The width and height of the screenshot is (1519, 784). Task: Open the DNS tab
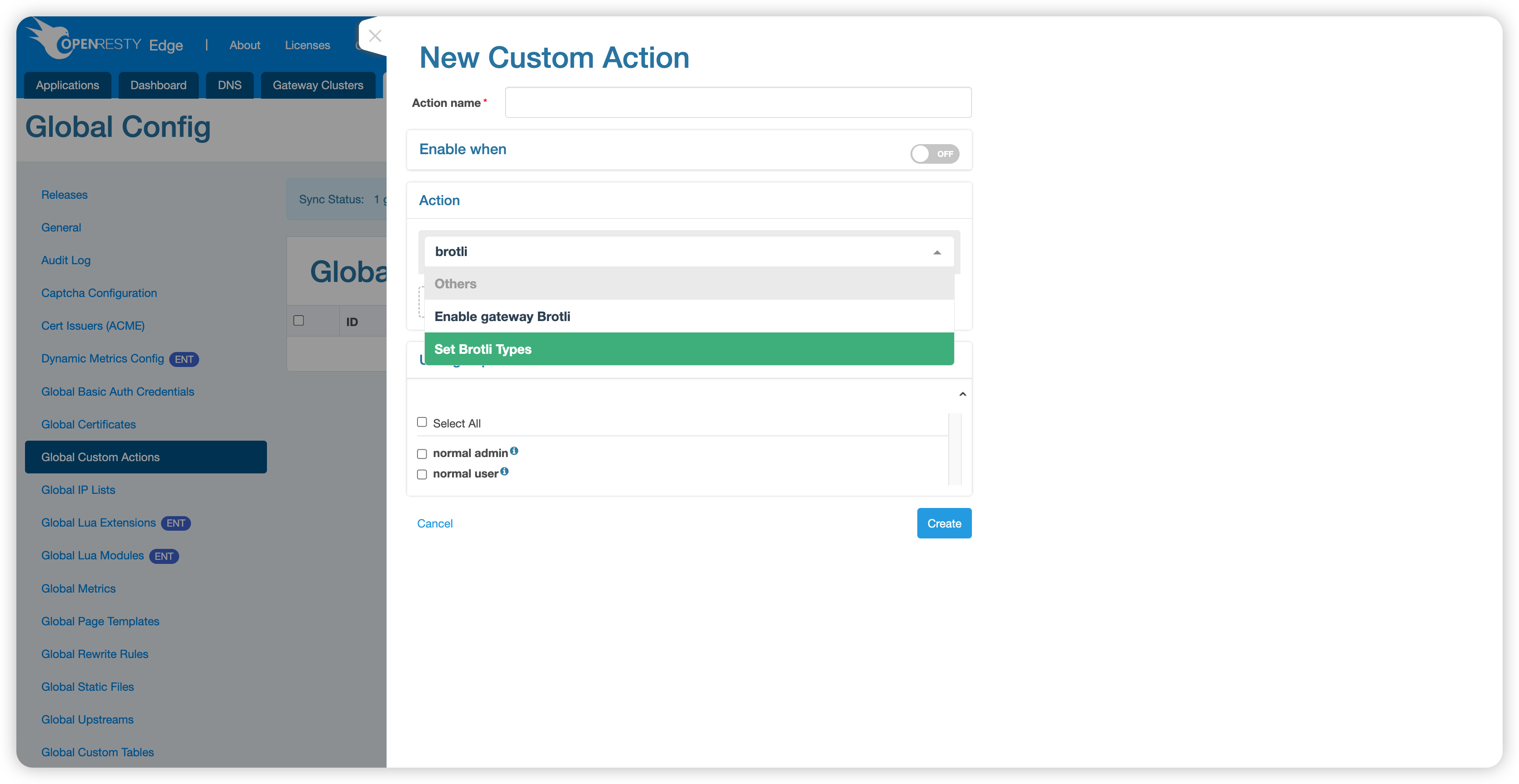click(229, 85)
